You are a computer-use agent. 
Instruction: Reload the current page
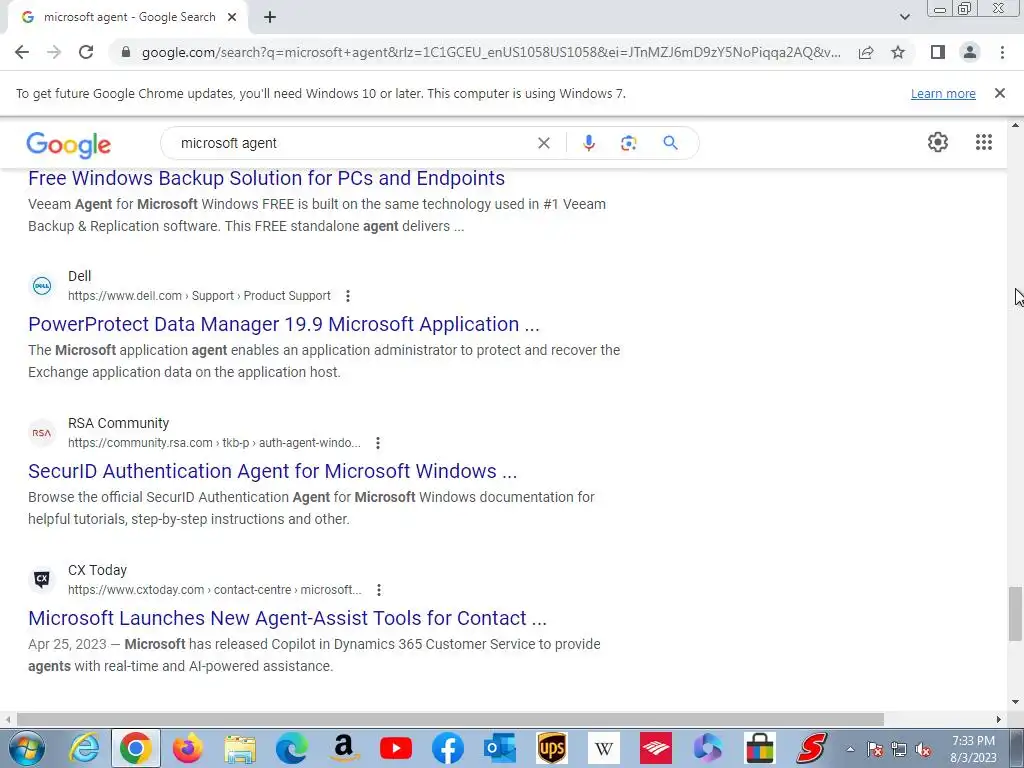click(86, 52)
